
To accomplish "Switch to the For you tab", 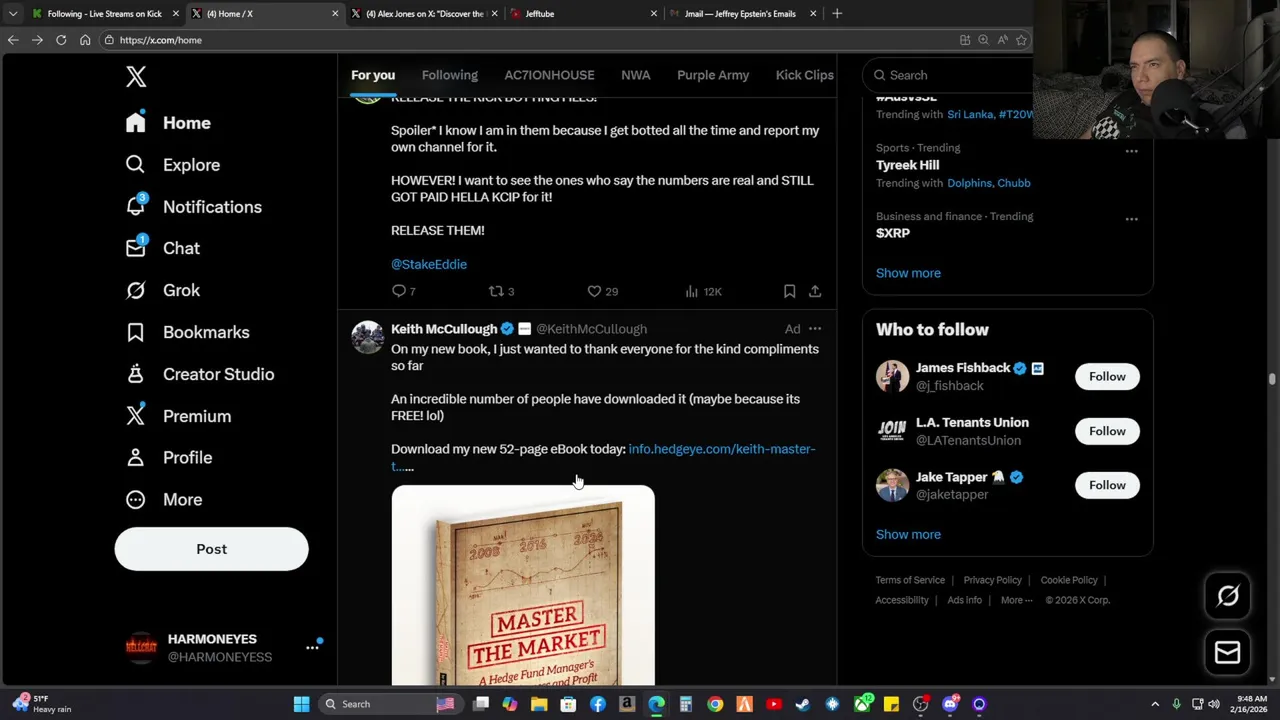I will 373,75.
